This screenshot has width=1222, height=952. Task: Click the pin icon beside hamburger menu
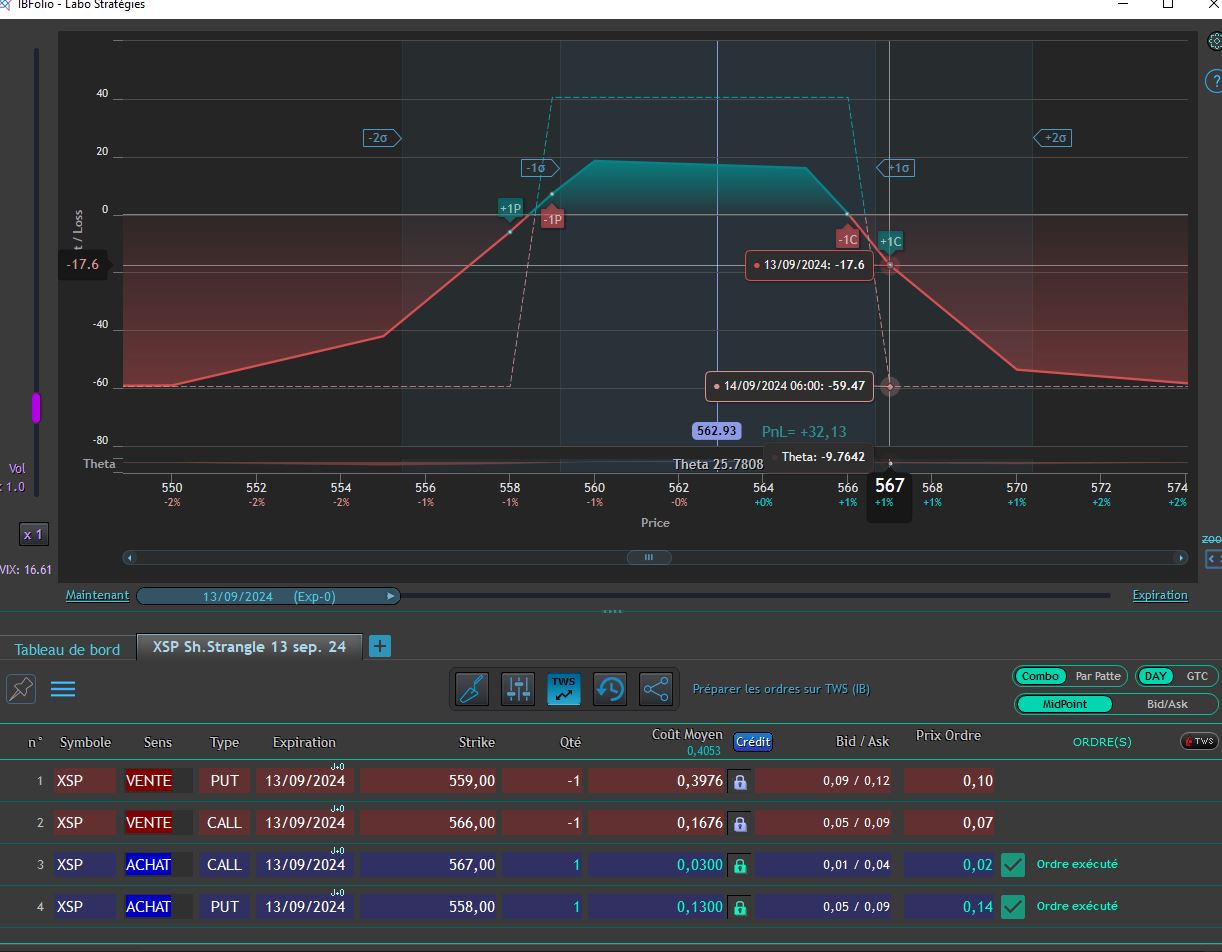pyautogui.click(x=21, y=689)
